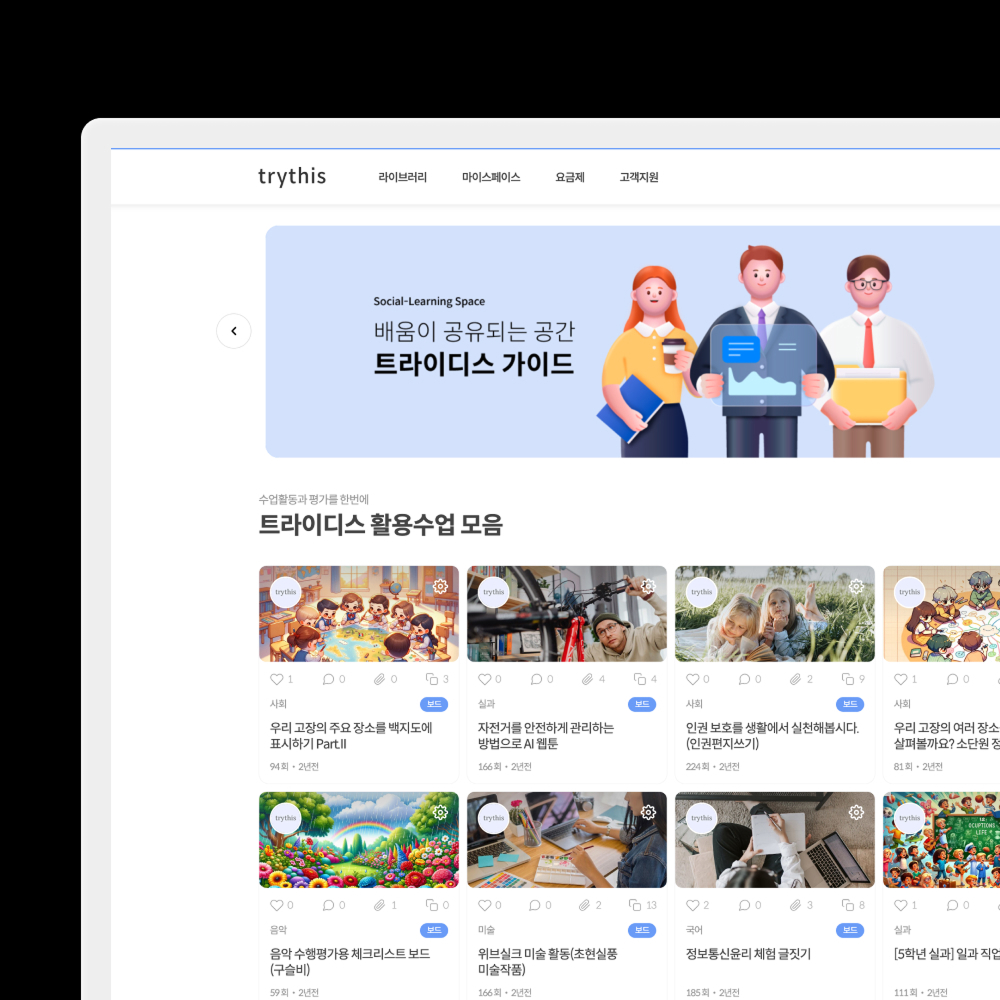1000x1000 pixels.
Task: Open the trythis logo home link
Action: 292,177
